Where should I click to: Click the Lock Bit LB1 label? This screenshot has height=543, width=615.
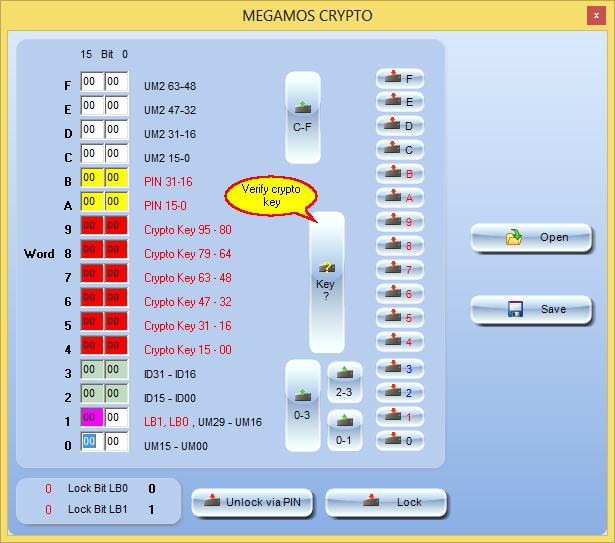pos(98,509)
